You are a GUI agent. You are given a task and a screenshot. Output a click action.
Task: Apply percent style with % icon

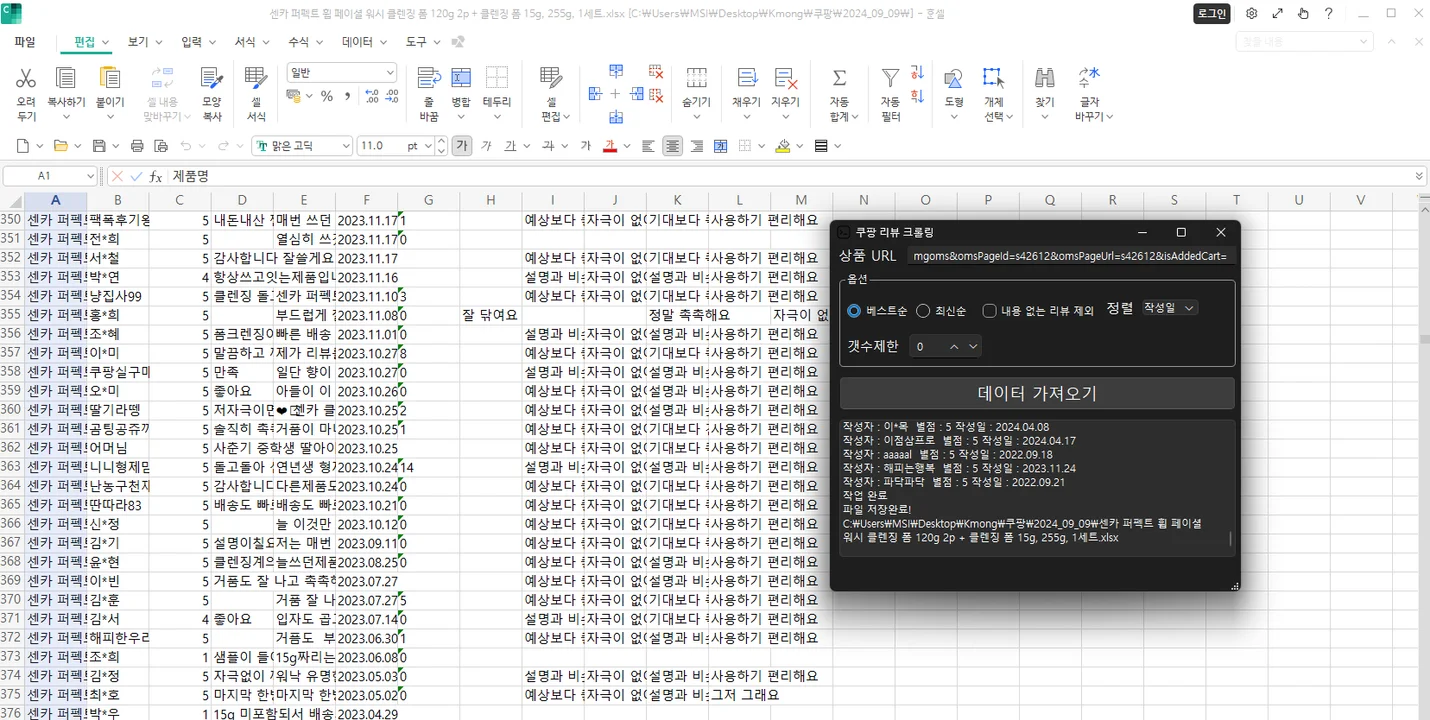326,96
